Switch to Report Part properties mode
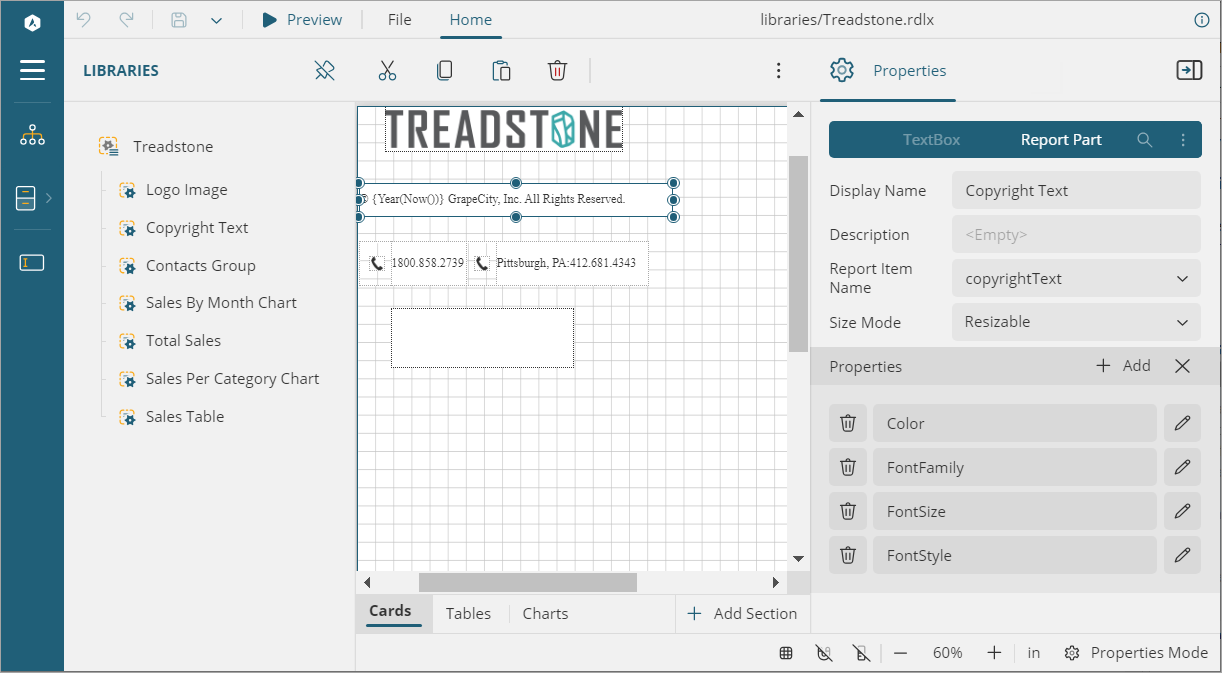The height and width of the screenshot is (673, 1222). 1061,140
